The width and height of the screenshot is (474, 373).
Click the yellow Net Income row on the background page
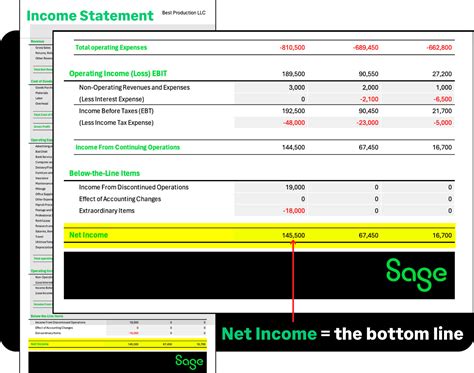[x=118, y=344]
